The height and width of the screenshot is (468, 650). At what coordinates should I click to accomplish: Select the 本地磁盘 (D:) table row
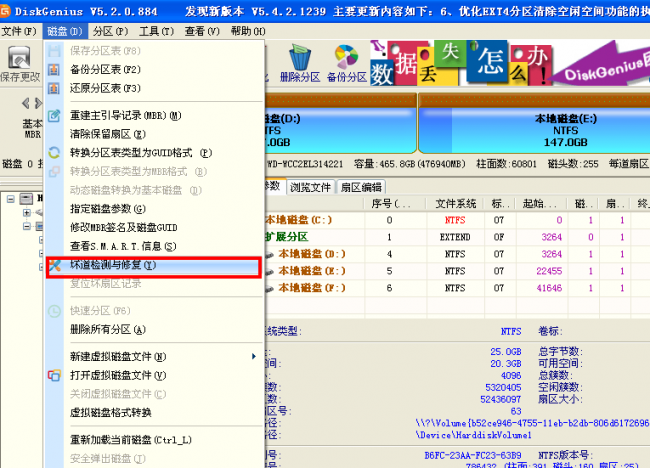click(x=457, y=254)
